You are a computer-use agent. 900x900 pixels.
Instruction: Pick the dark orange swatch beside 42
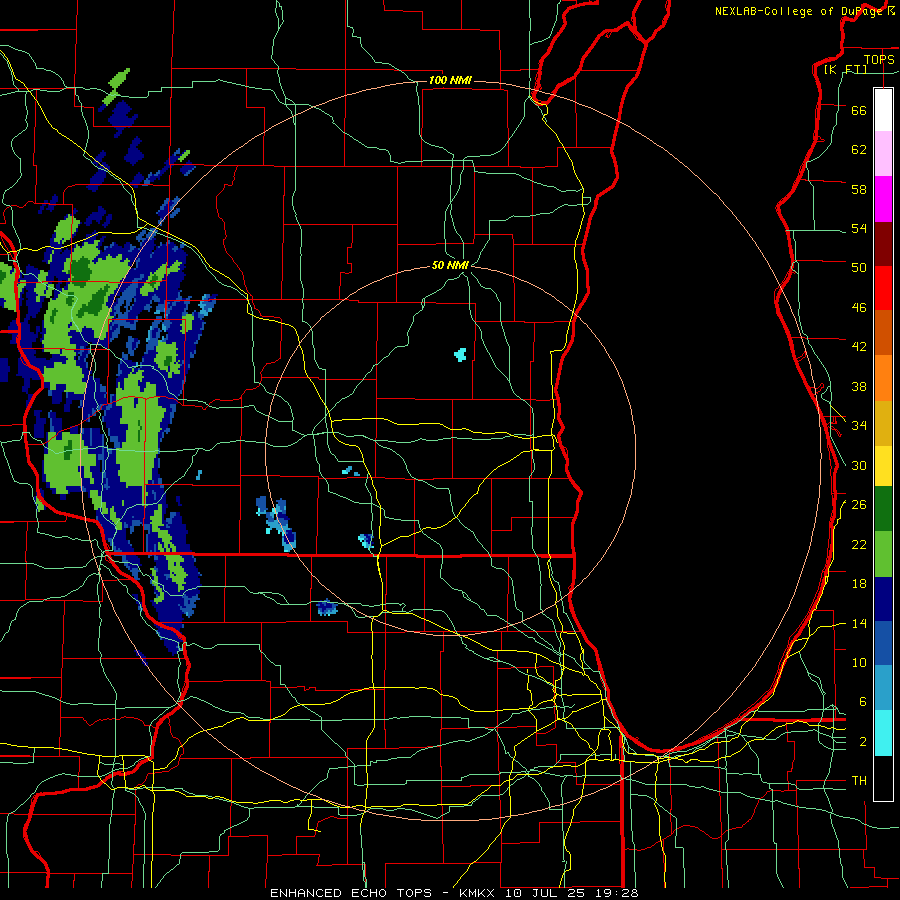[x=883, y=333]
